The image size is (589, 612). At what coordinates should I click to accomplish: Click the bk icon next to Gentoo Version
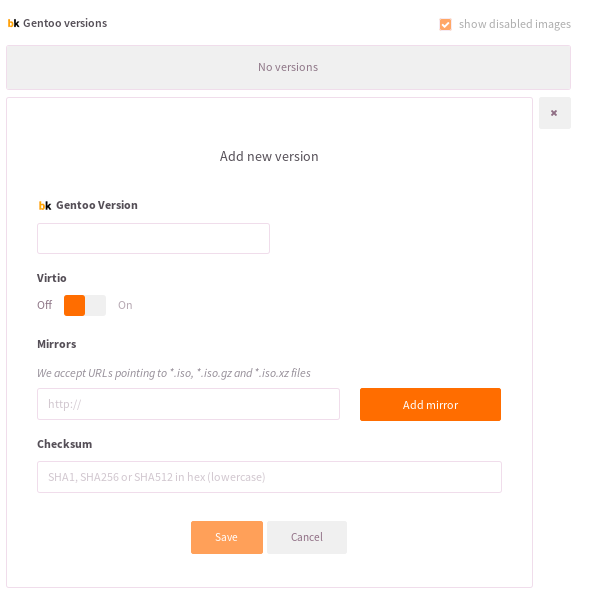click(x=45, y=205)
